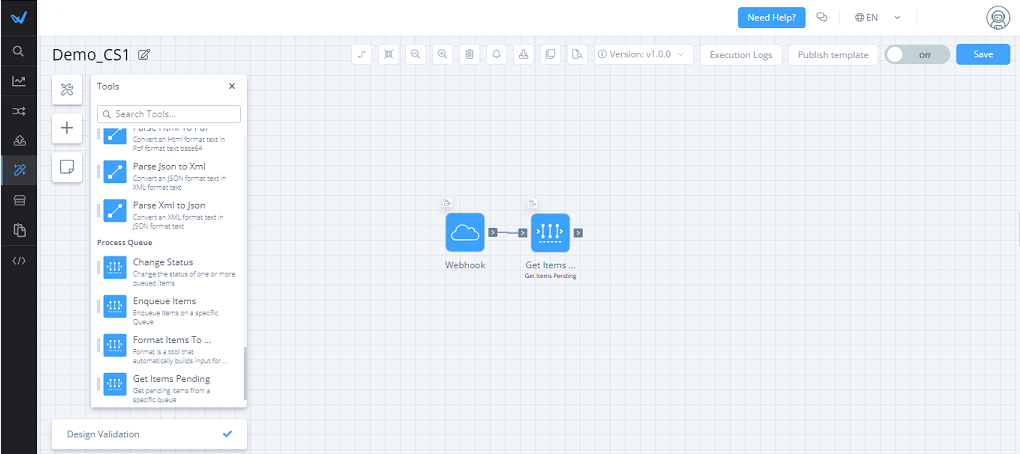Click the Publish template button
Image resolution: width=1020 pixels, height=454 pixels.
(x=833, y=54)
